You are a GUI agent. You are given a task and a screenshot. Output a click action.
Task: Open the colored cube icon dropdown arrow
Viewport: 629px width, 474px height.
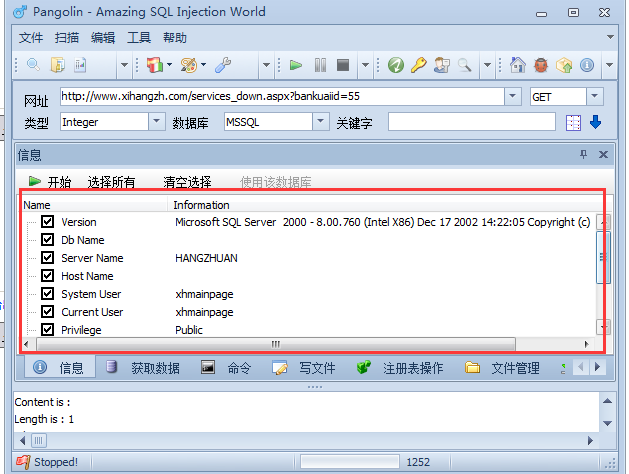169,64
